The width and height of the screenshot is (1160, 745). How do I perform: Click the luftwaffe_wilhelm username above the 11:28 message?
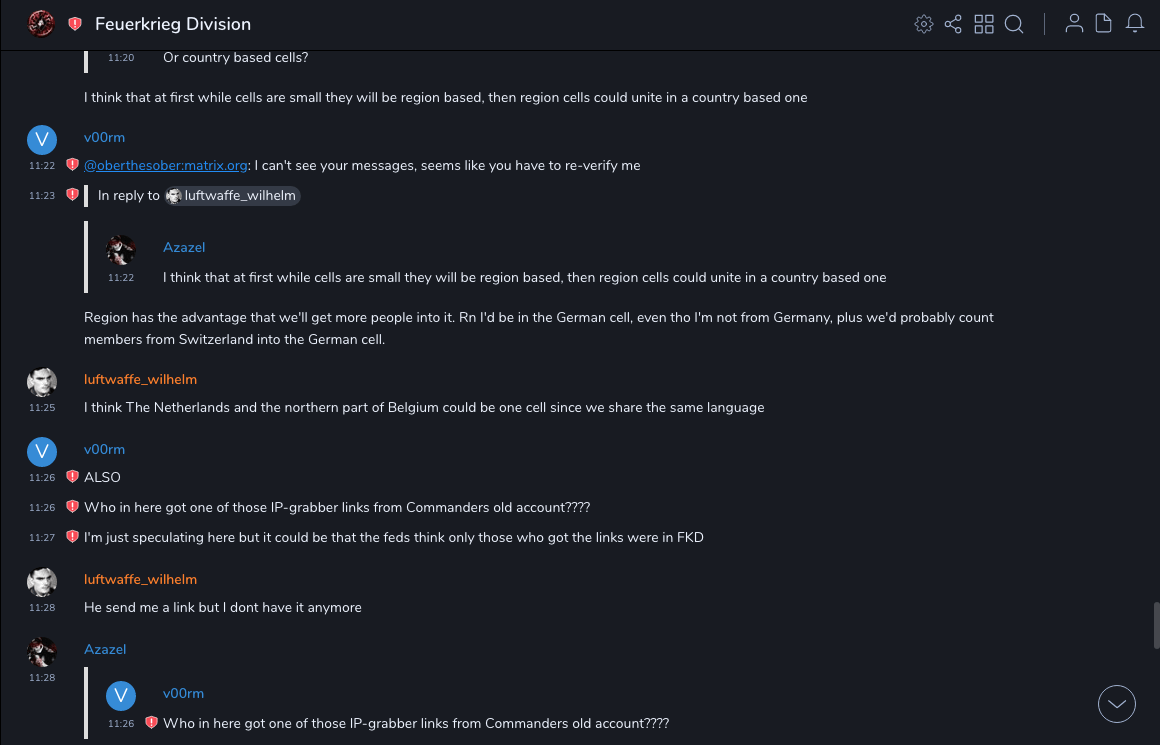coord(140,579)
